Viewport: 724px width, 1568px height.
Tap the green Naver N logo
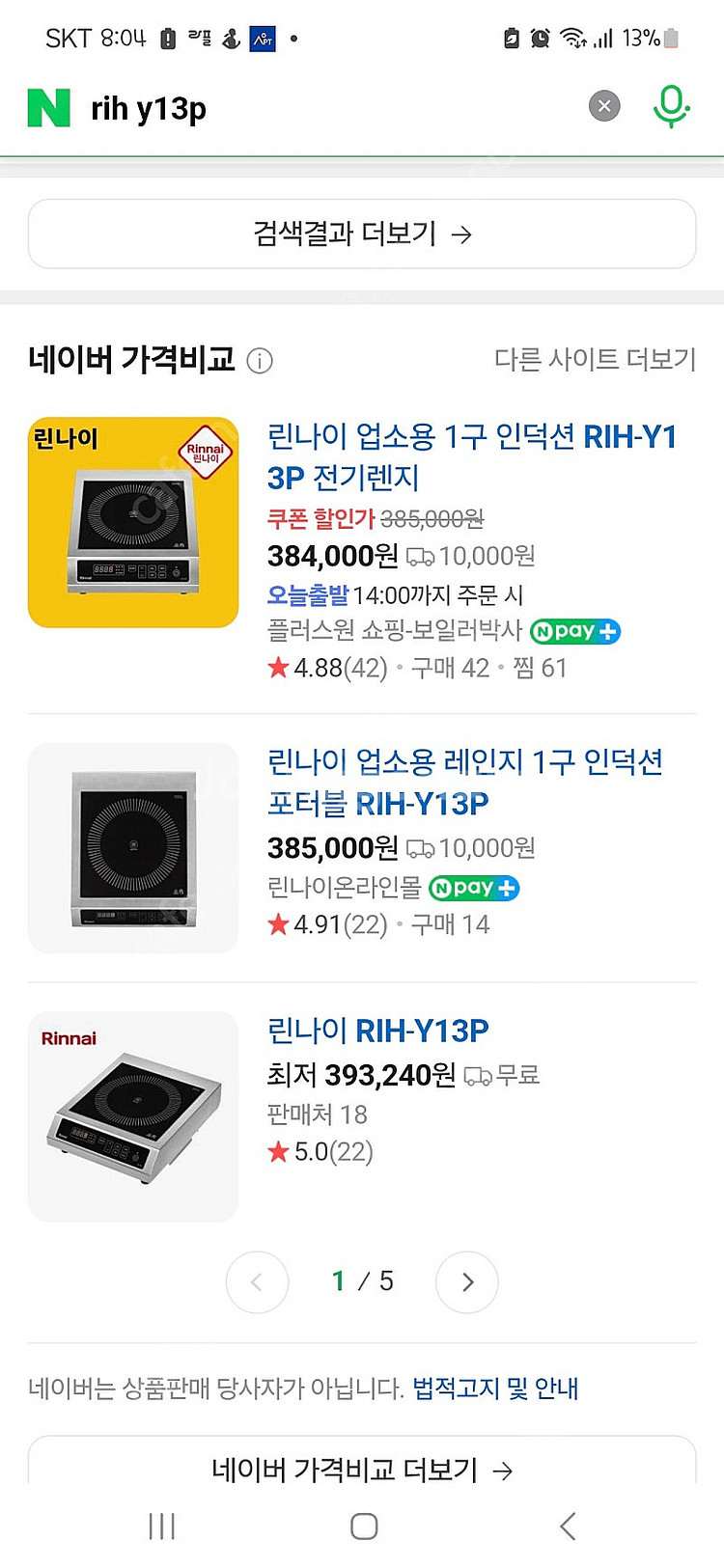click(49, 107)
